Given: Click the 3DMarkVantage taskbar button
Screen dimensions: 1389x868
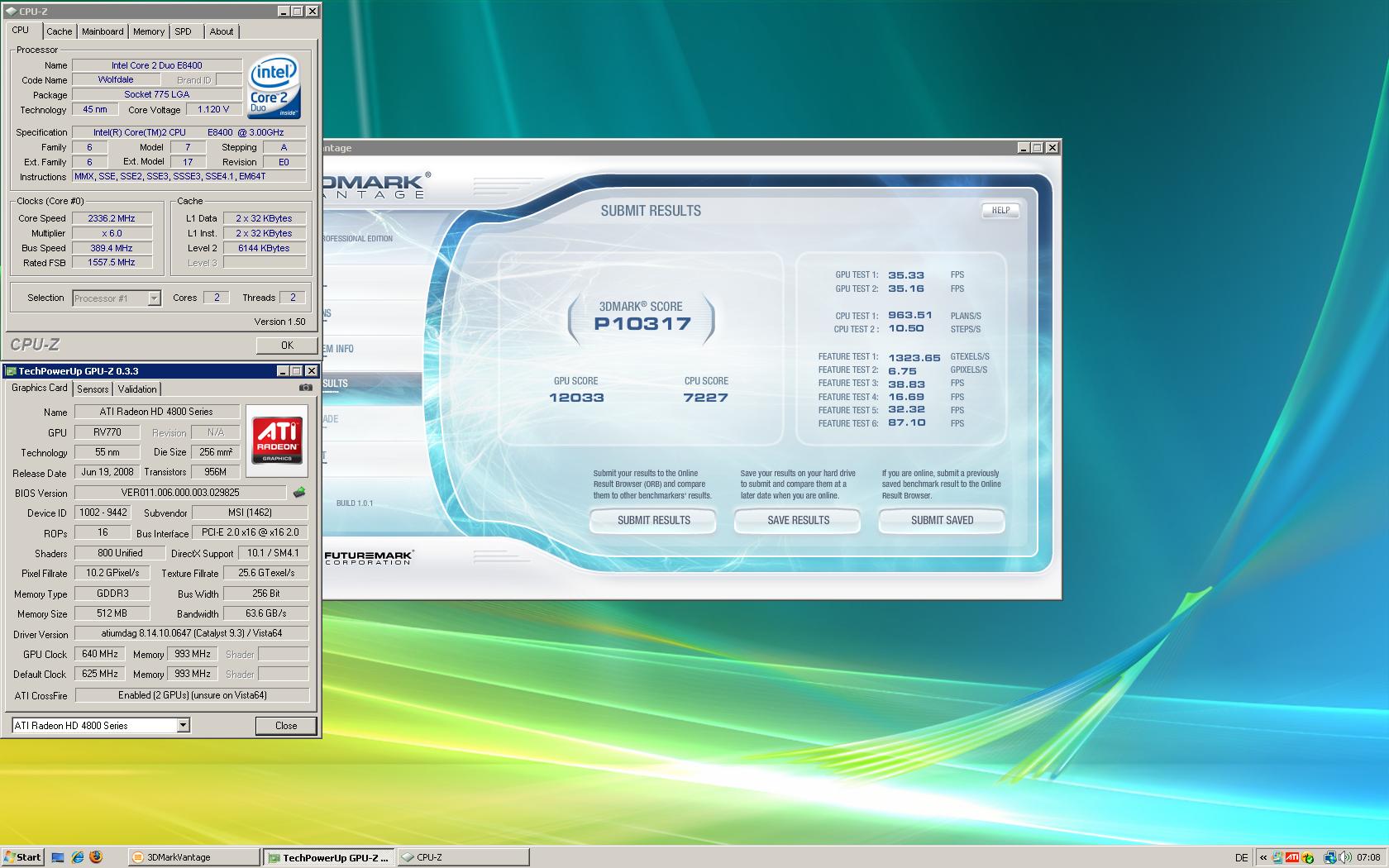Looking at the screenshot, I should pos(194,857).
